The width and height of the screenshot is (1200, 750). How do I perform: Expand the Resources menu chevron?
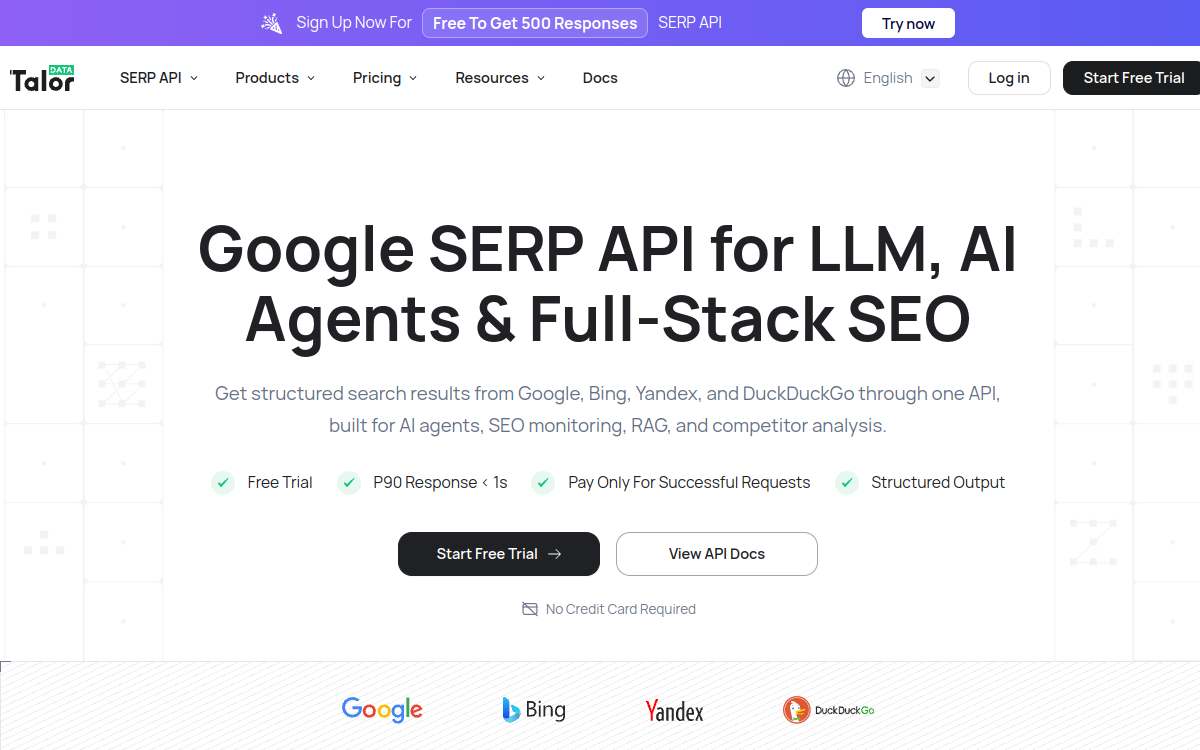click(x=541, y=78)
